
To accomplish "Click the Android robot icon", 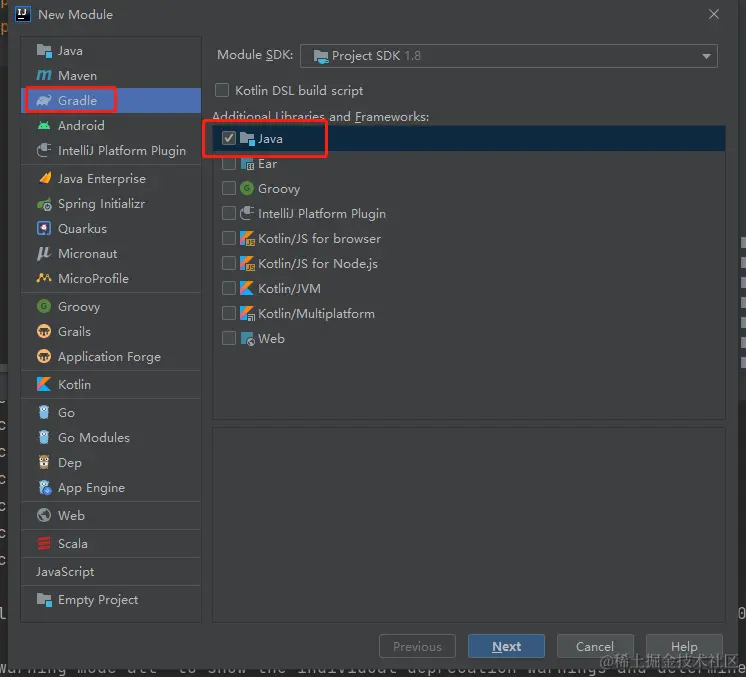I will coord(44,126).
